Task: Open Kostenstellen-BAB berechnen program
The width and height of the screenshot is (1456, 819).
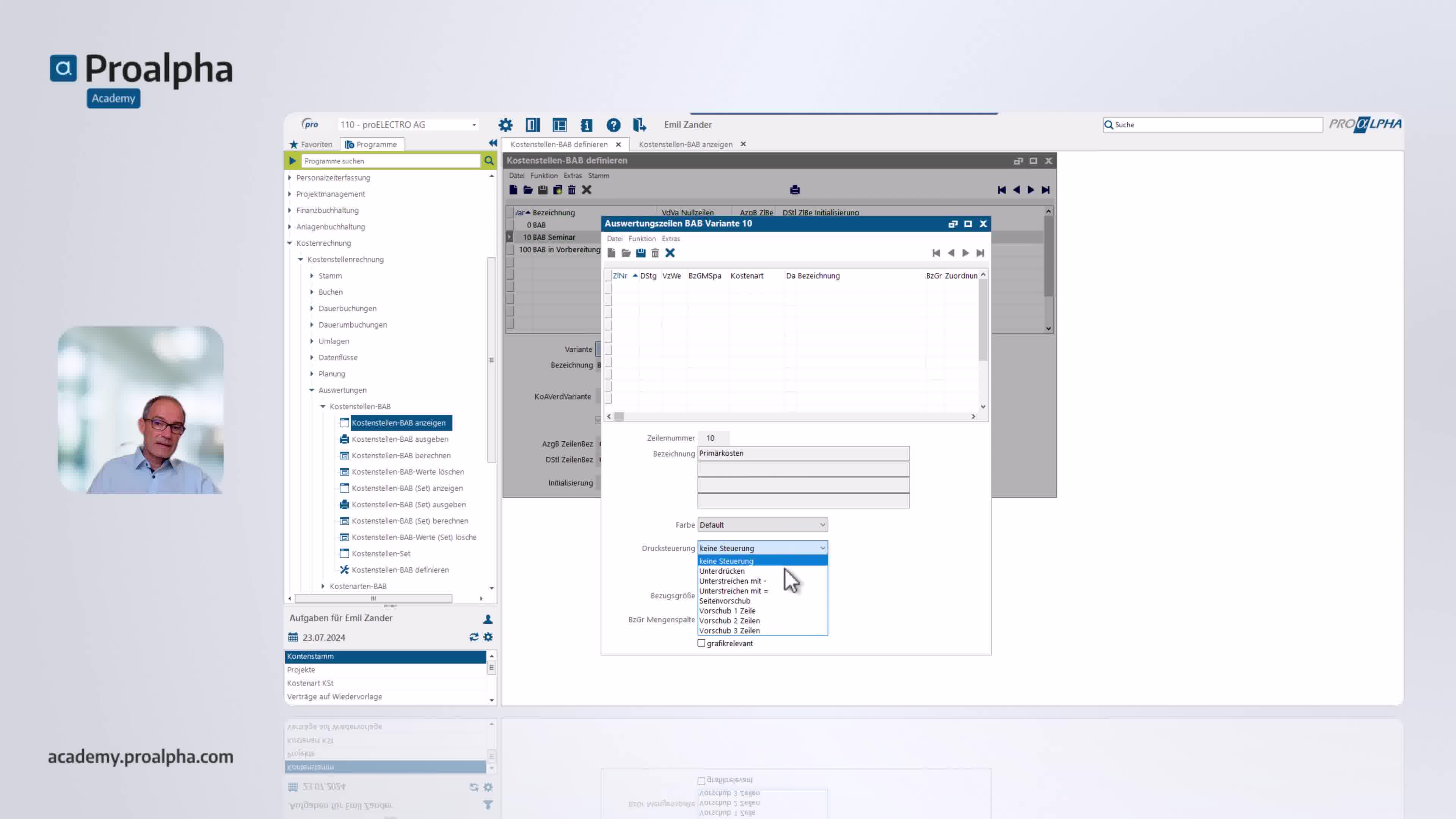Action: pos(401,455)
